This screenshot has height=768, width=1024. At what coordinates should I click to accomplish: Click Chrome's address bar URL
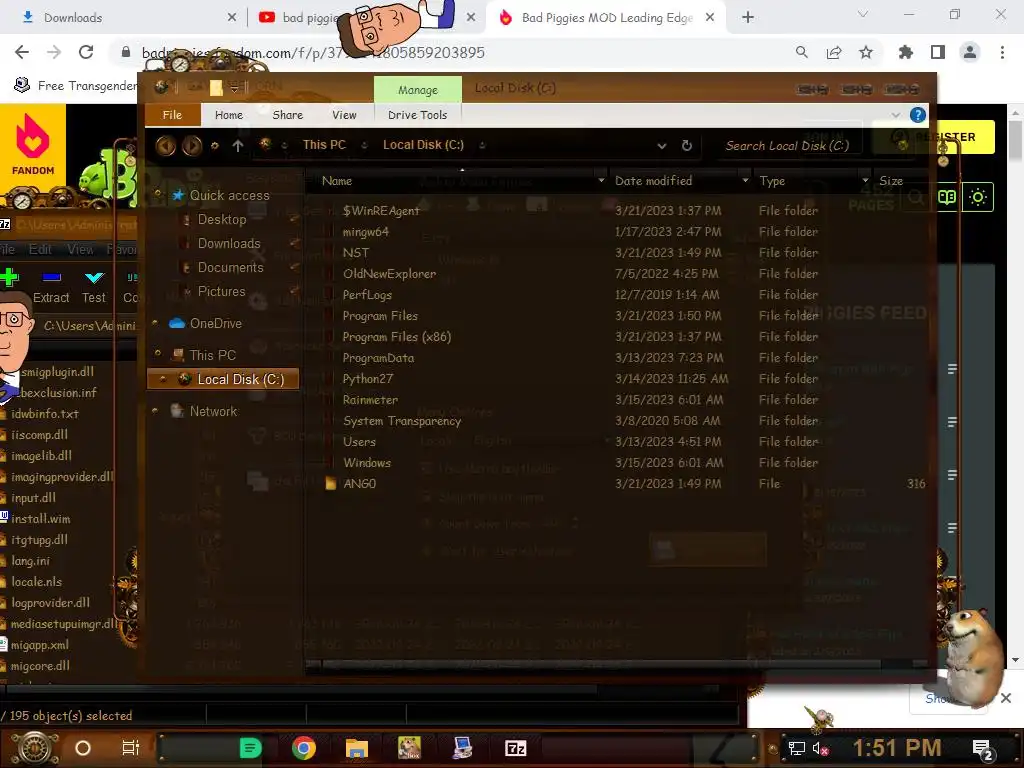(313, 52)
